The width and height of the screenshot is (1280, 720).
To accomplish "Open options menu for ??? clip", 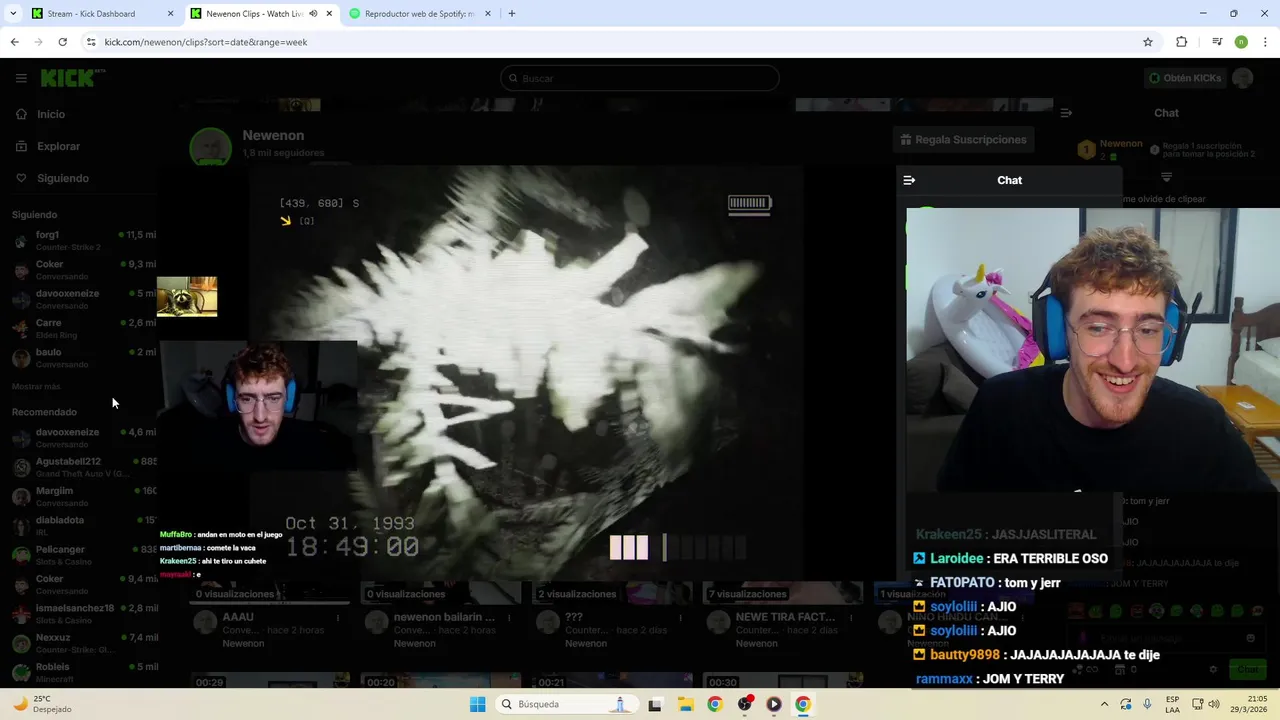I will point(680,618).
